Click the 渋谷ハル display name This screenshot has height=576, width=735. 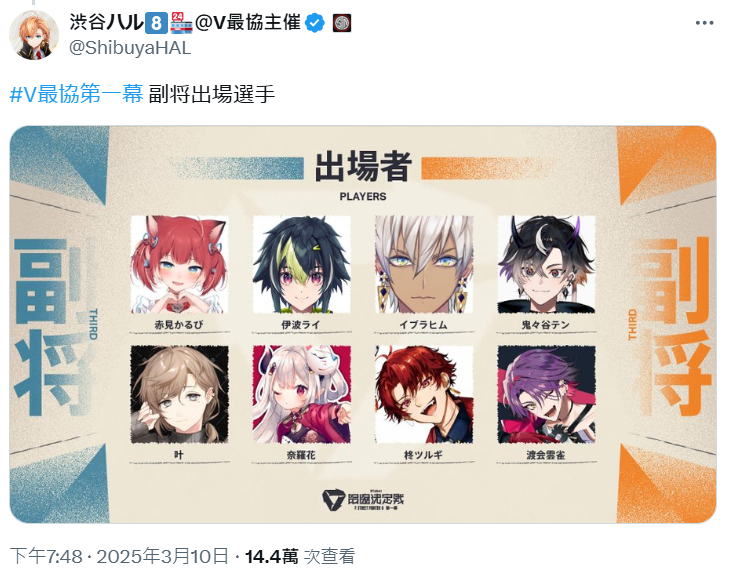pyautogui.click(x=106, y=22)
